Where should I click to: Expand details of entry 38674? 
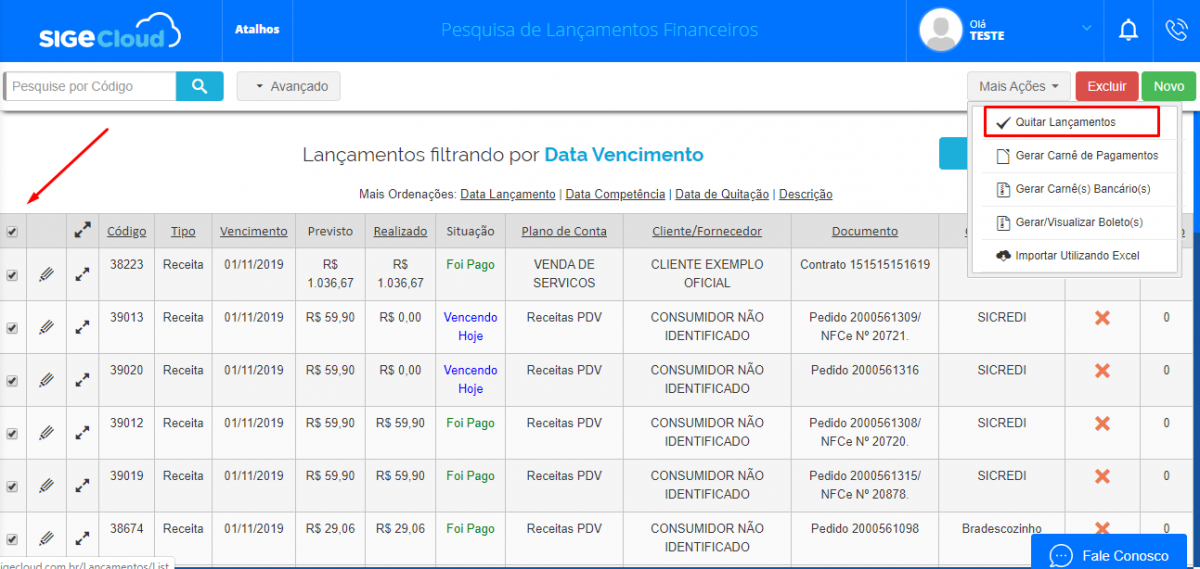point(83,538)
